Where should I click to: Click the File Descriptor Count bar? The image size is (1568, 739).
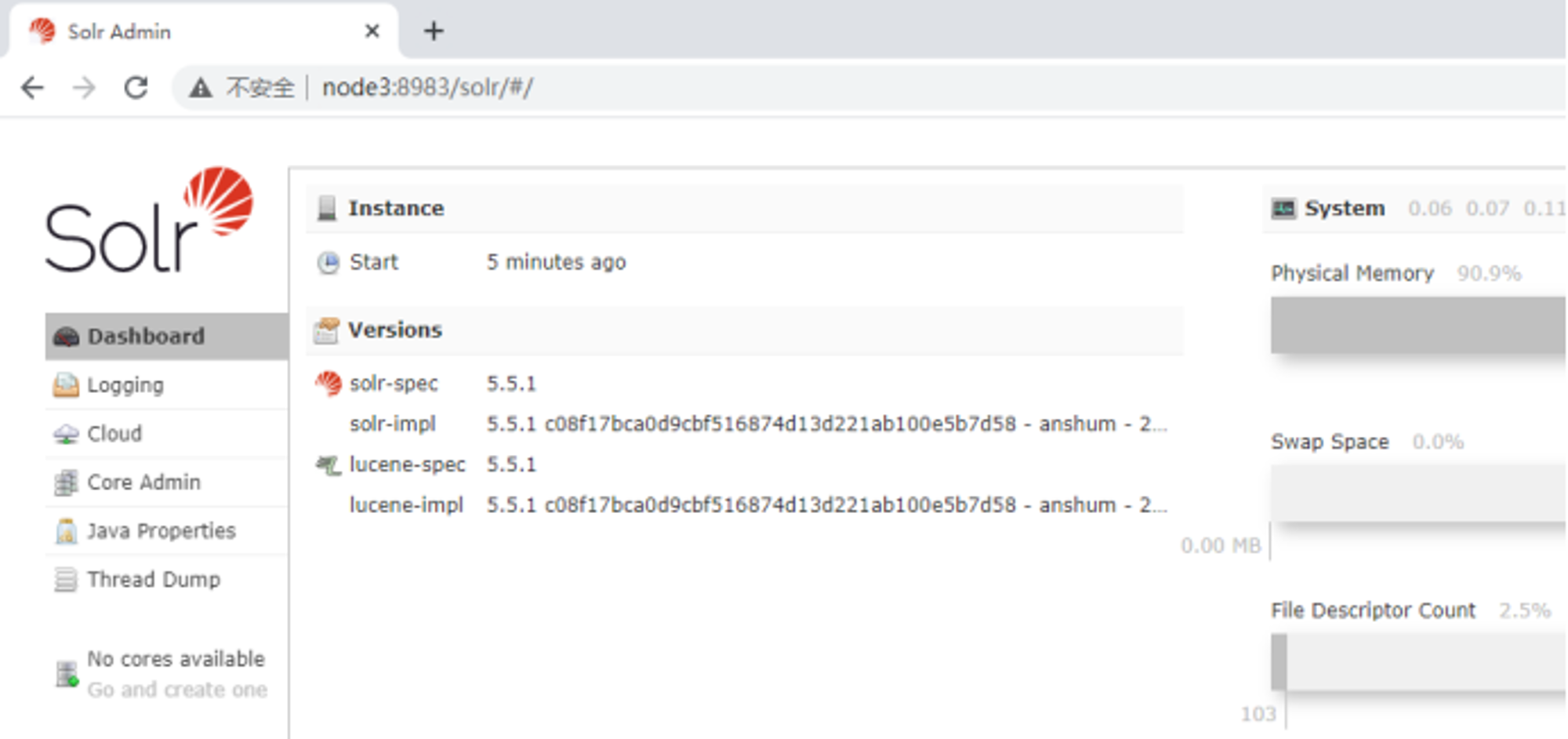click(x=1418, y=662)
